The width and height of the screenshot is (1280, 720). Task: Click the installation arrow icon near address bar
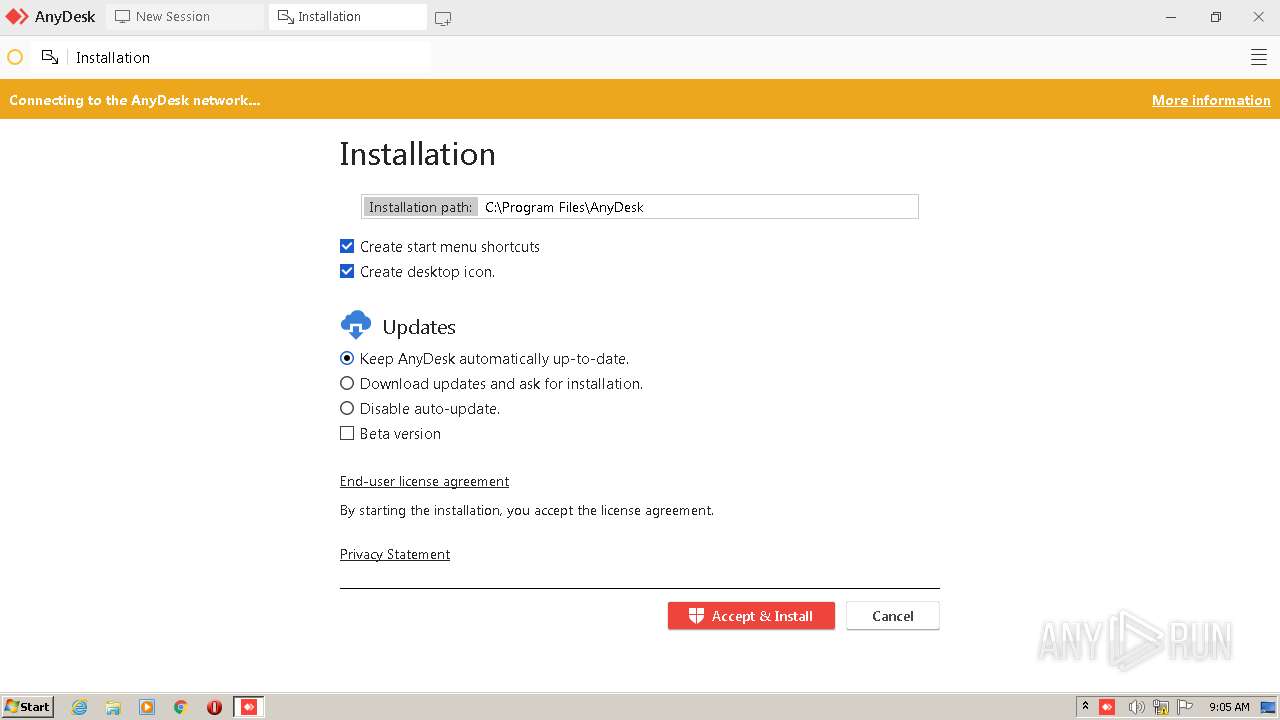tap(49, 57)
